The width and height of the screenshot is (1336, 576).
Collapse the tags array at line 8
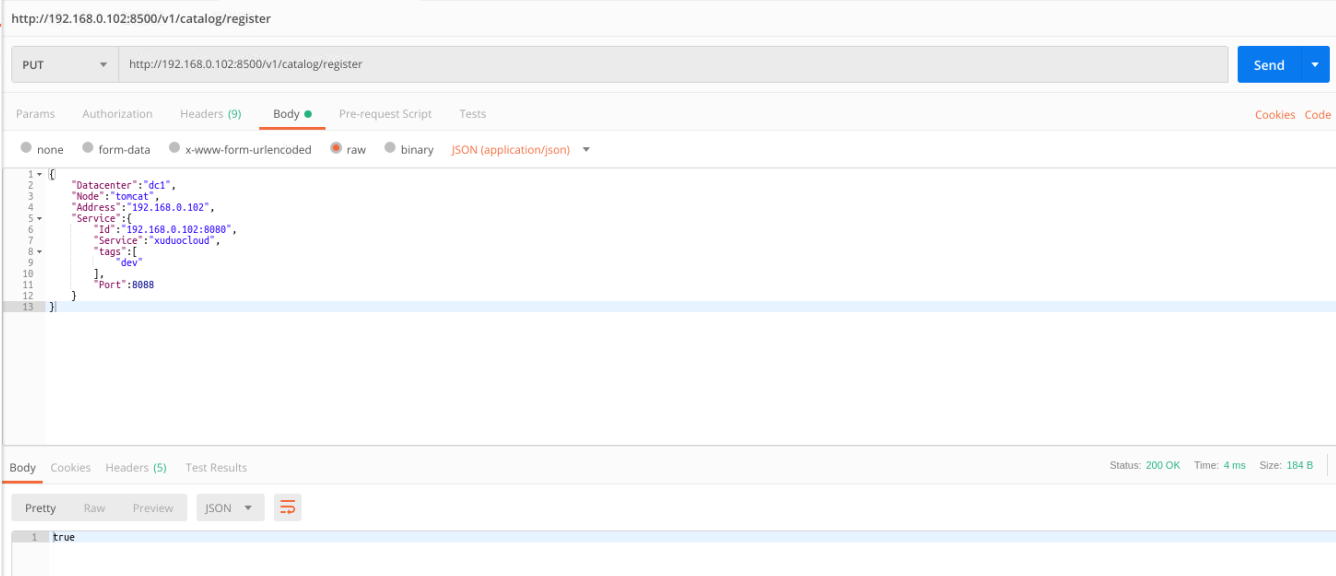click(x=39, y=251)
